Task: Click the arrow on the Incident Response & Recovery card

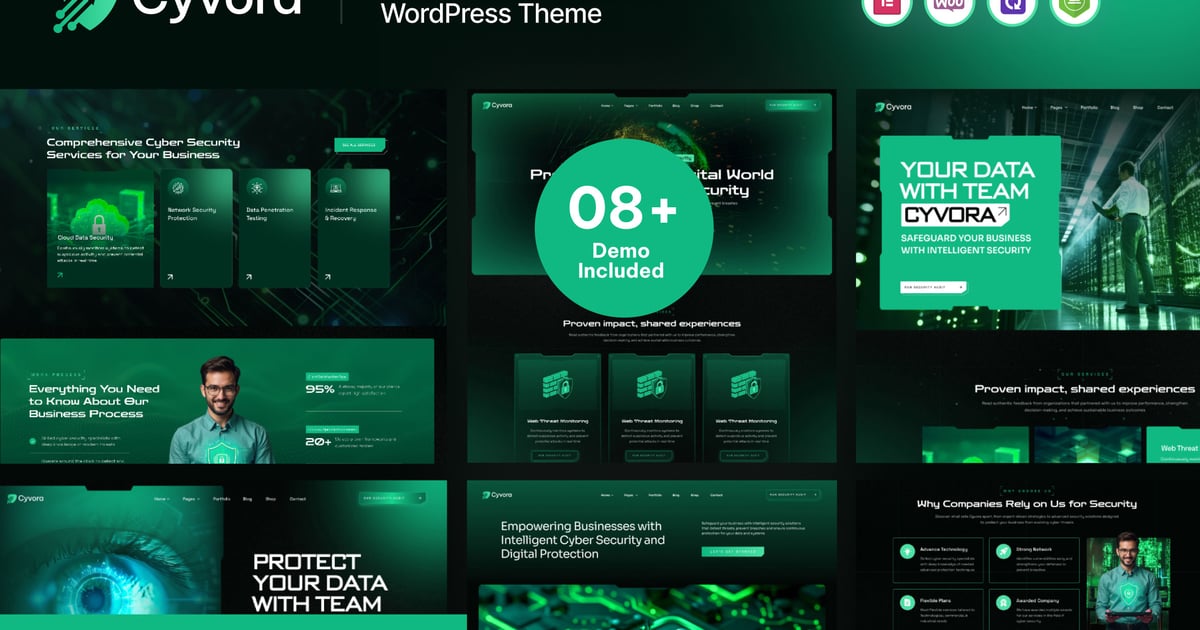Action: tap(326, 276)
